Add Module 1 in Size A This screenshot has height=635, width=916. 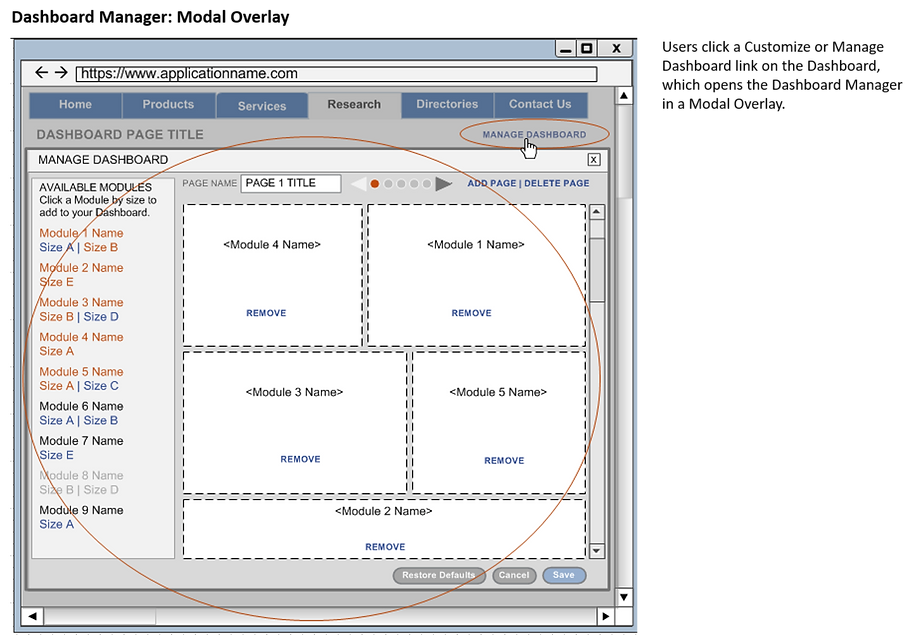(57, 247)
